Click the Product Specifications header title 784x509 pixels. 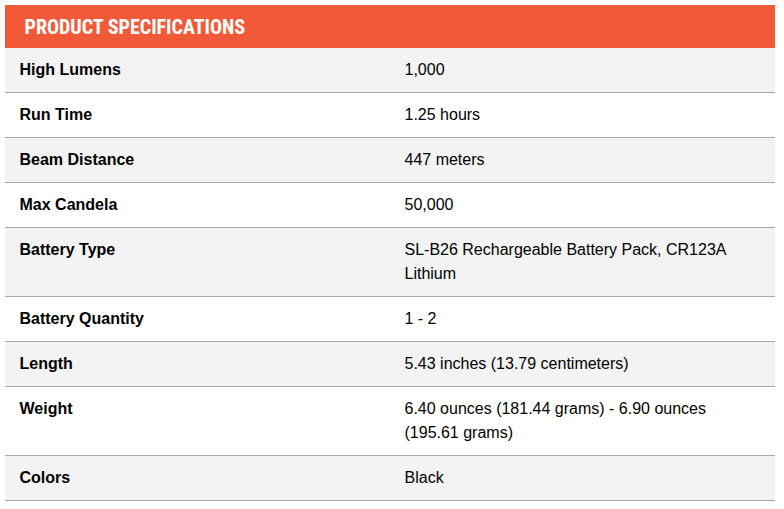point(134,27)
